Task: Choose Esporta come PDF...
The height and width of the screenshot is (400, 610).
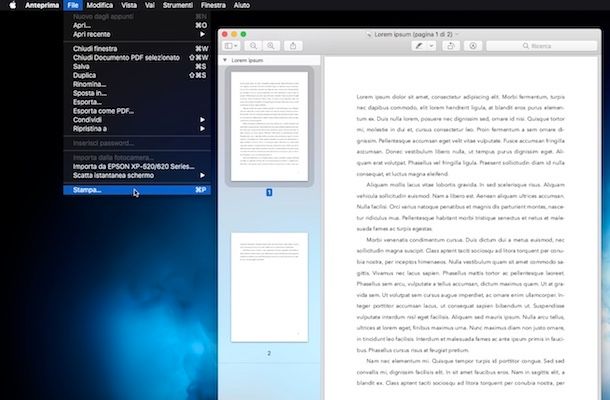Action: click(x=137, y=111)
